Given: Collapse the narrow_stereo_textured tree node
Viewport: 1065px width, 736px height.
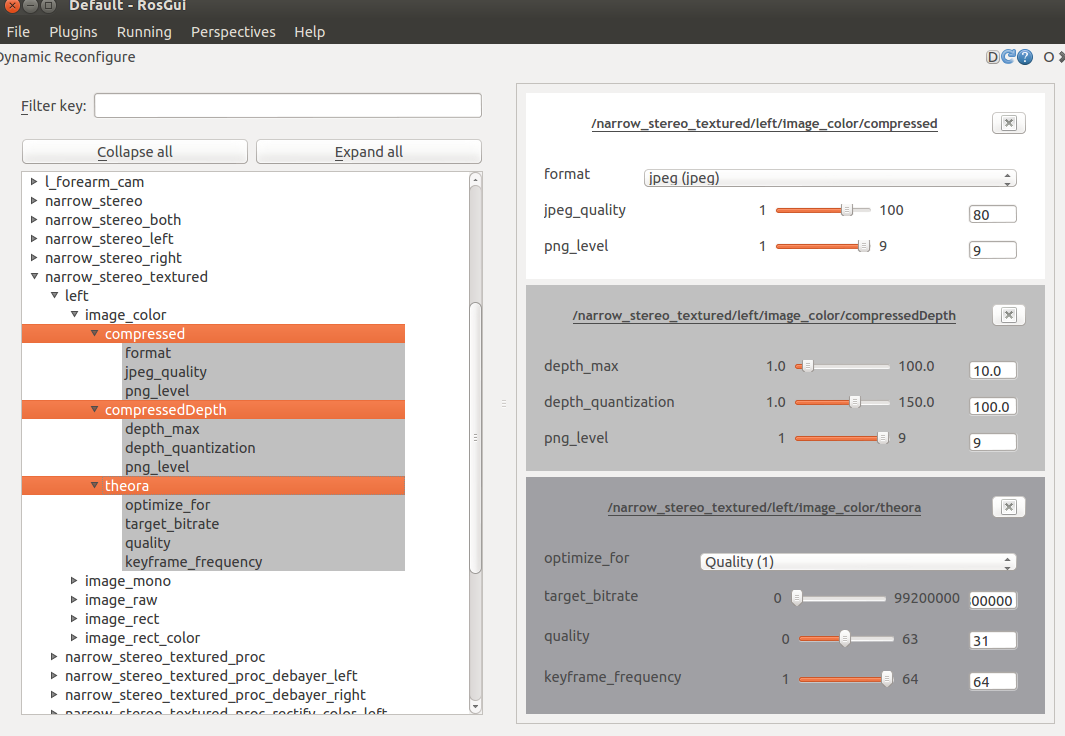Looking at the screenshot, I should pos(35,277).
